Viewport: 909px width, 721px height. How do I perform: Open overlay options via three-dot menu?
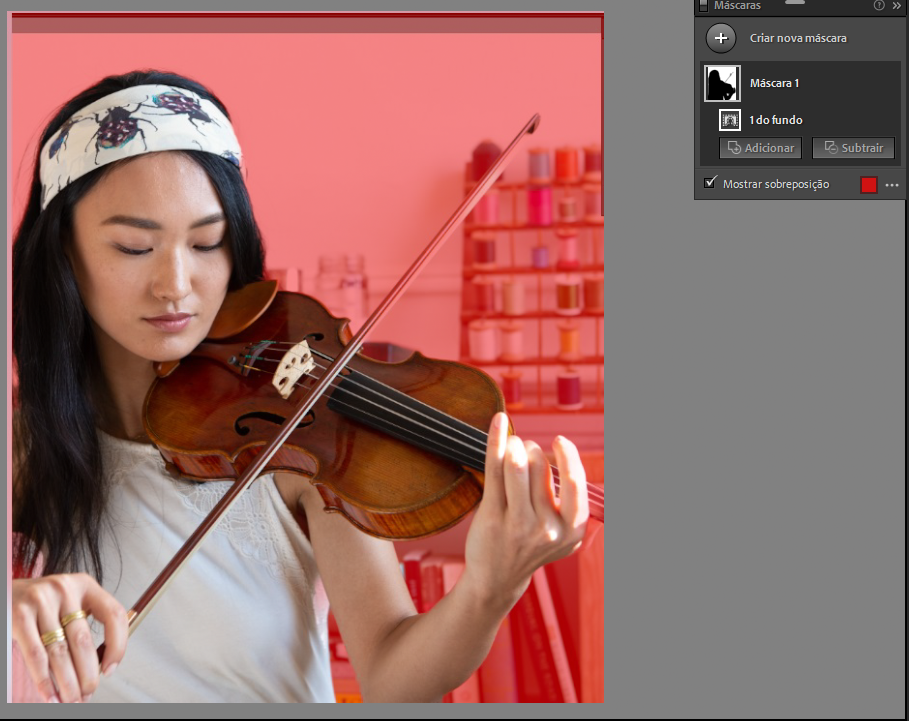892,185
